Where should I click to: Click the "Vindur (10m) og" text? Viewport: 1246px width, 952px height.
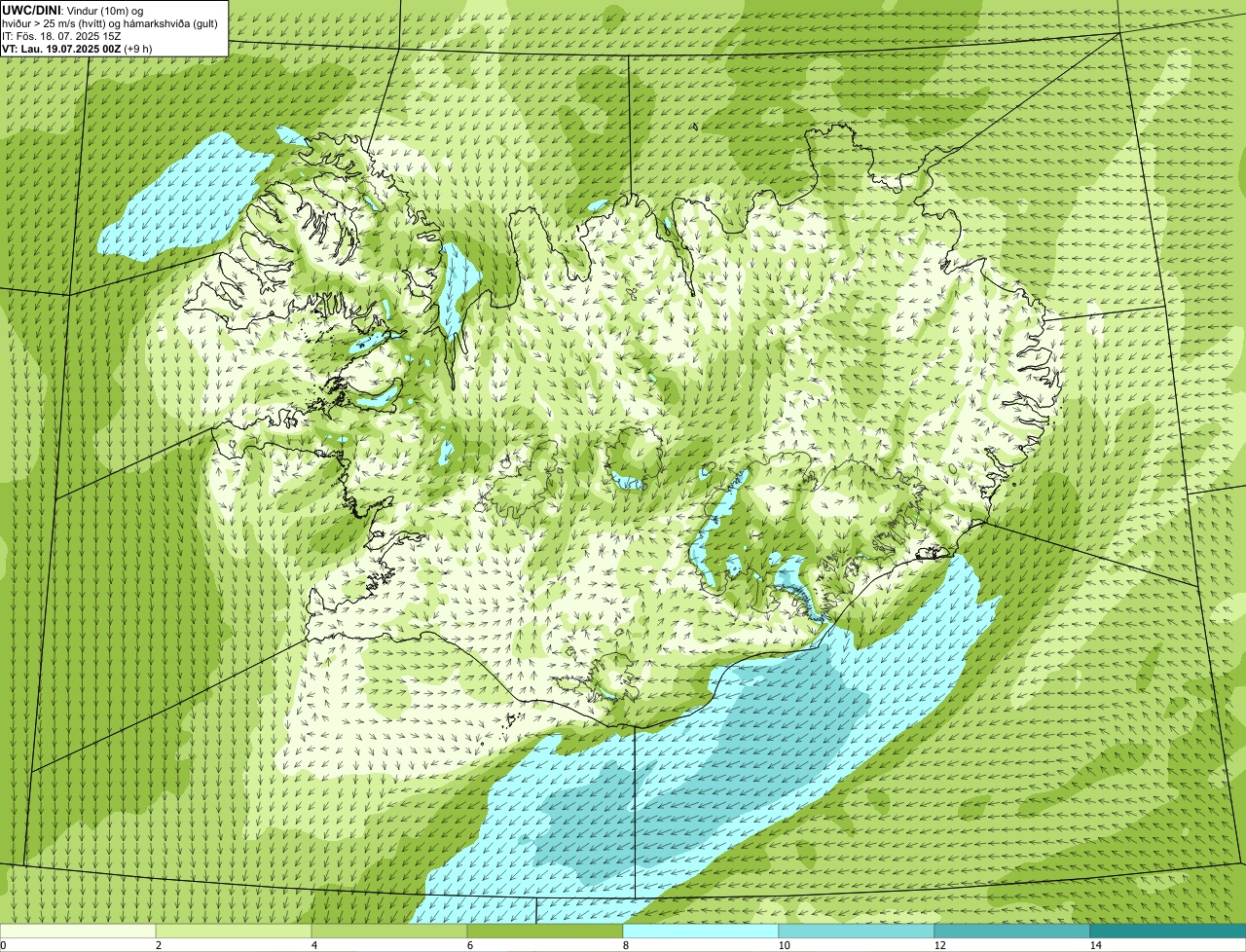pos(105,10)
